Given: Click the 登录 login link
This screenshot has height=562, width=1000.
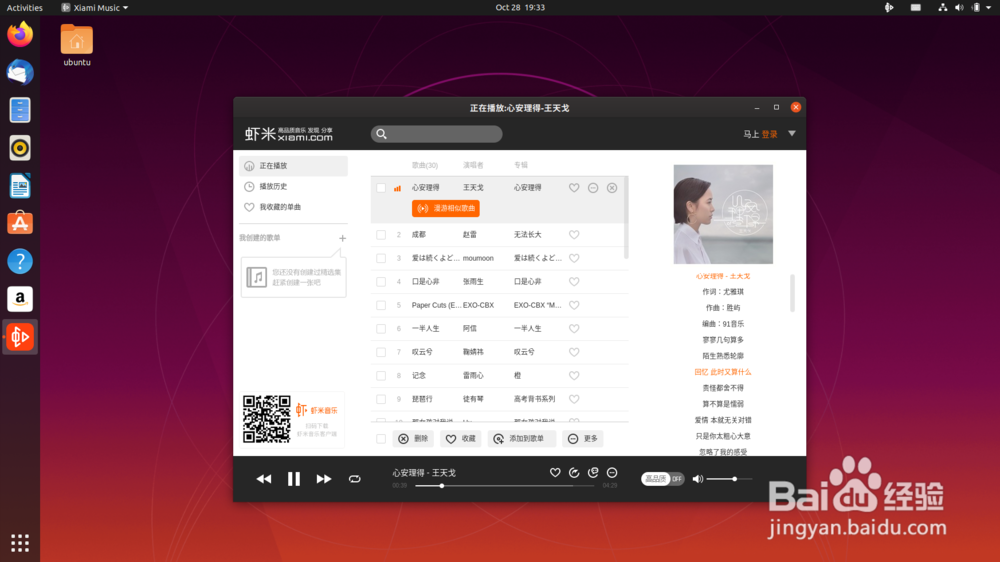Looking at the screenshot, I should point(770,135).
